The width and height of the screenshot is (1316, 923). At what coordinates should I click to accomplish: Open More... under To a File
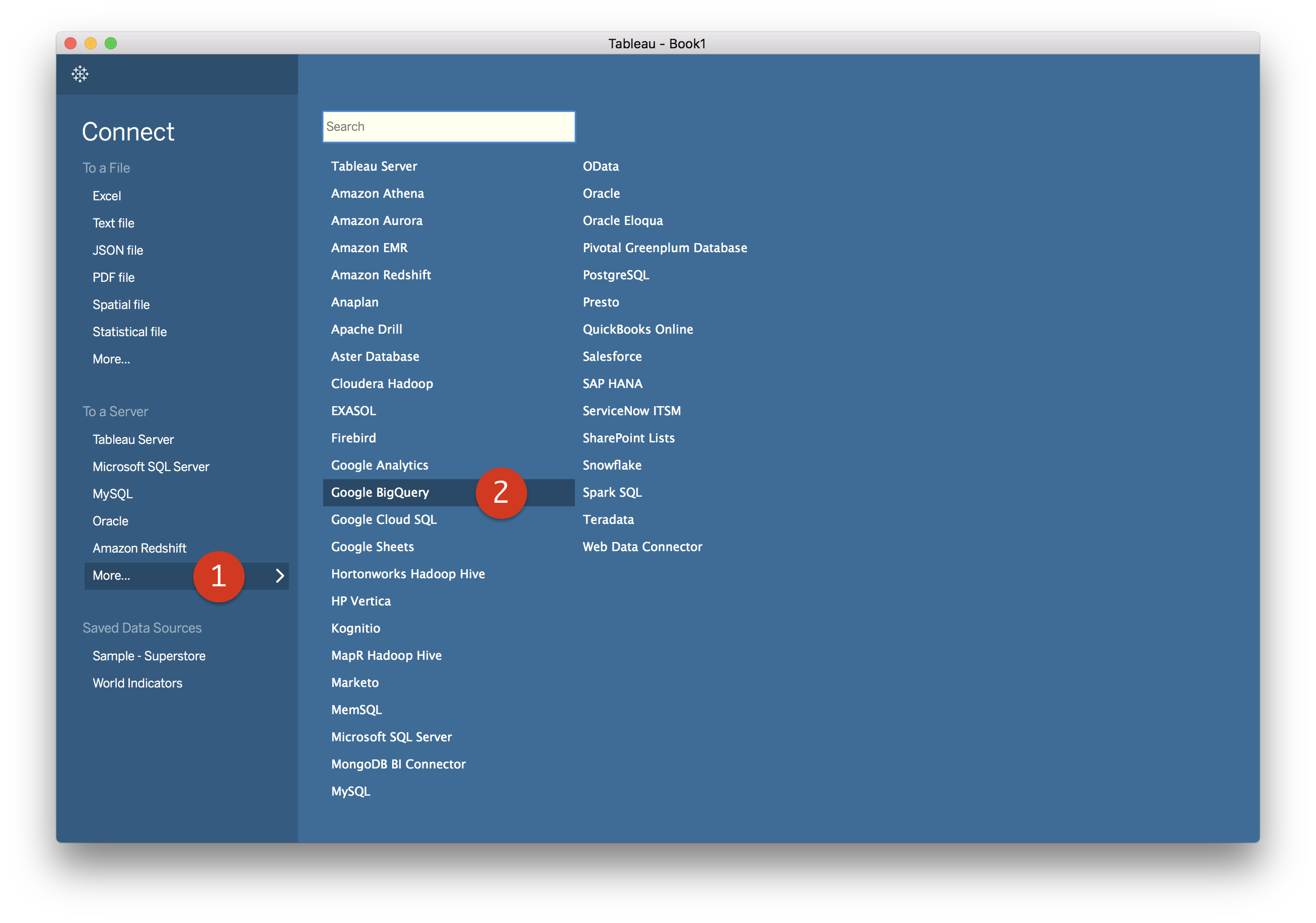point(111,359)
